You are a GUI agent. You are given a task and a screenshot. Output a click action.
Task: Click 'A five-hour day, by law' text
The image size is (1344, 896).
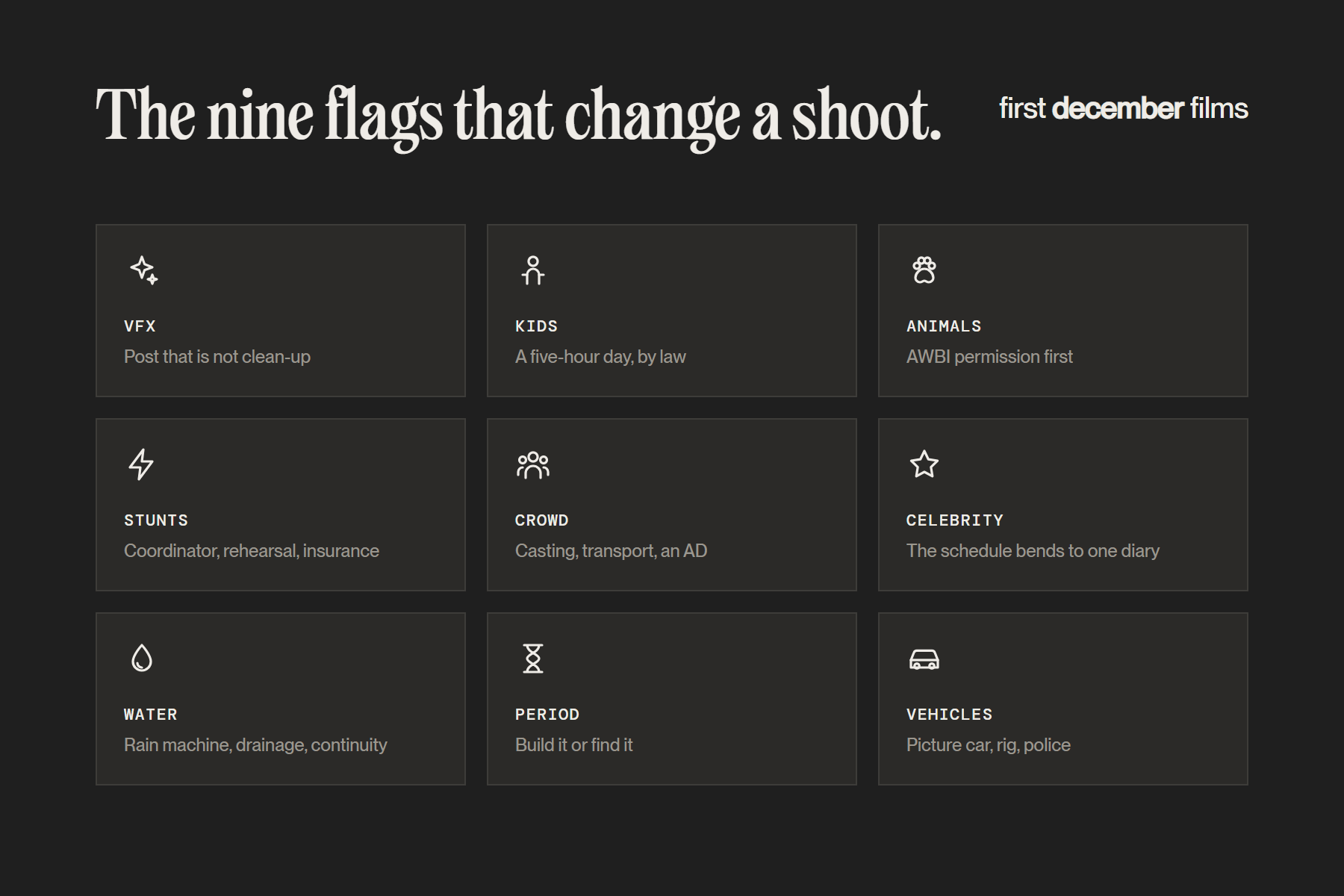click(x=600, y=357)
